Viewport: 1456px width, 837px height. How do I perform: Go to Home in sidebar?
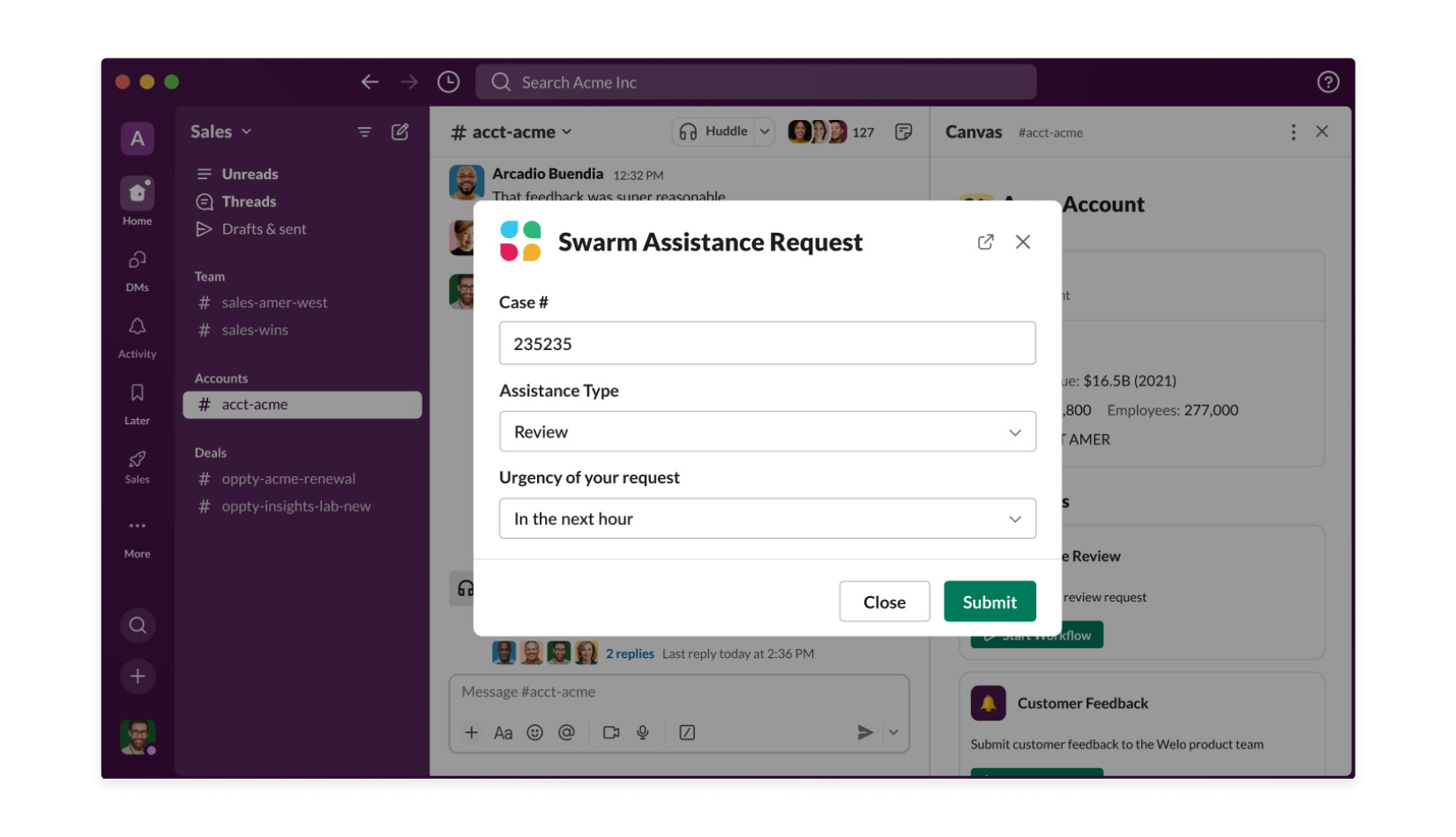click(138, 201)
